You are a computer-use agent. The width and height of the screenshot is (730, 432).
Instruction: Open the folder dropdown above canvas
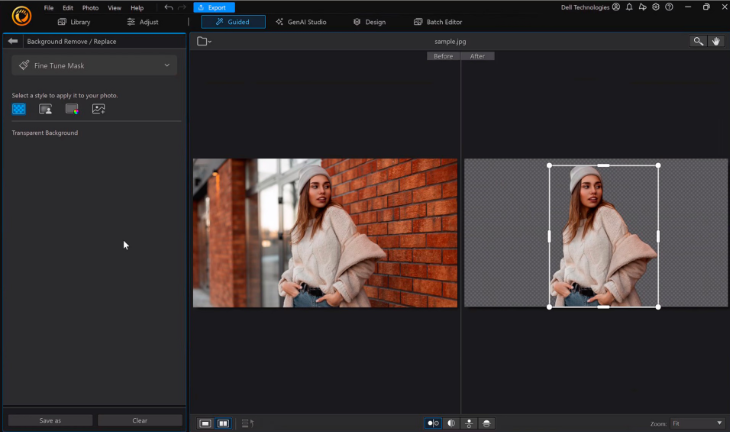coord(204,41)
